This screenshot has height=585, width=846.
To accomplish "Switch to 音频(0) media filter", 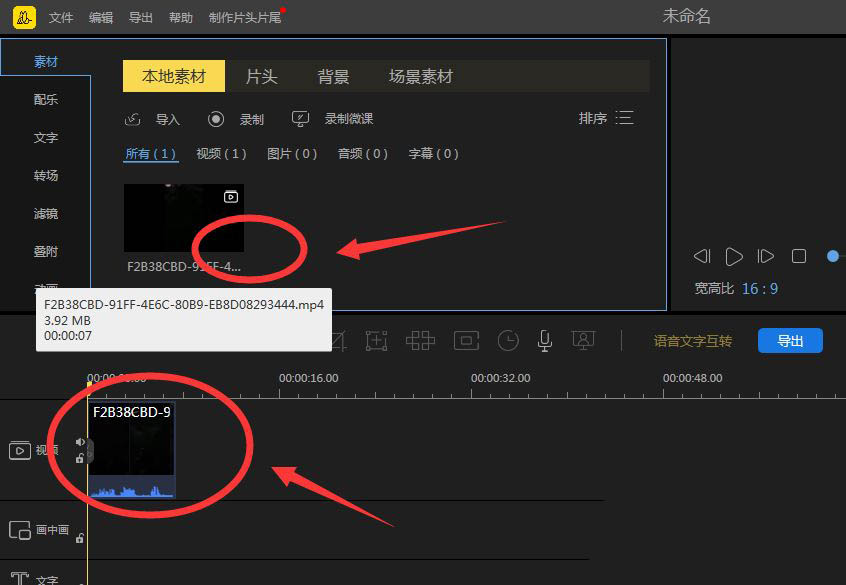I will click(362, 154).
